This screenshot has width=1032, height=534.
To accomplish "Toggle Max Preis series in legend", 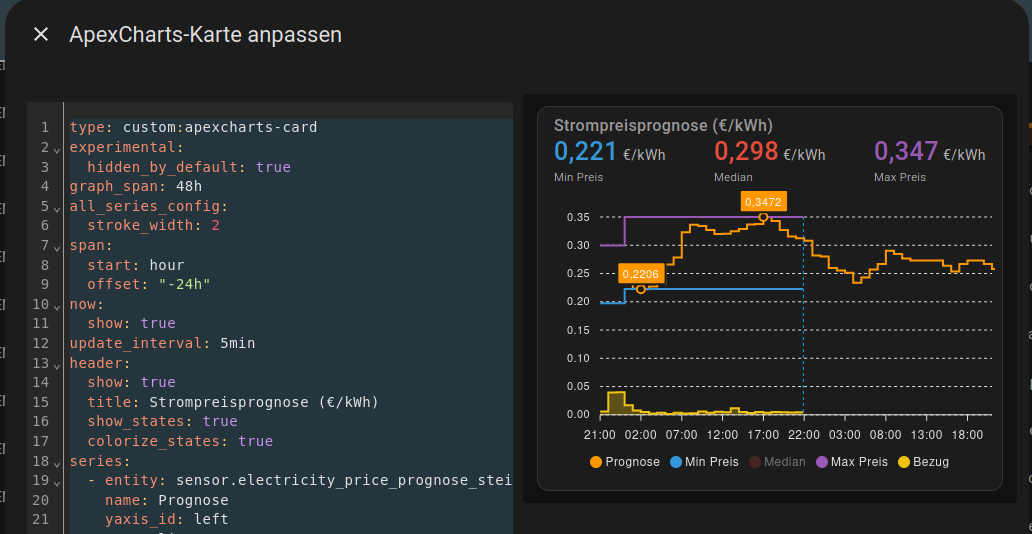I will 852,462.
